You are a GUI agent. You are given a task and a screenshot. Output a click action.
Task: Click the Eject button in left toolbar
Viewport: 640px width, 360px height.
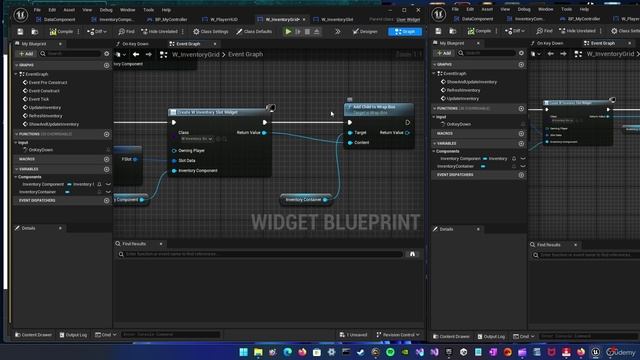click(x=317, y=31)
